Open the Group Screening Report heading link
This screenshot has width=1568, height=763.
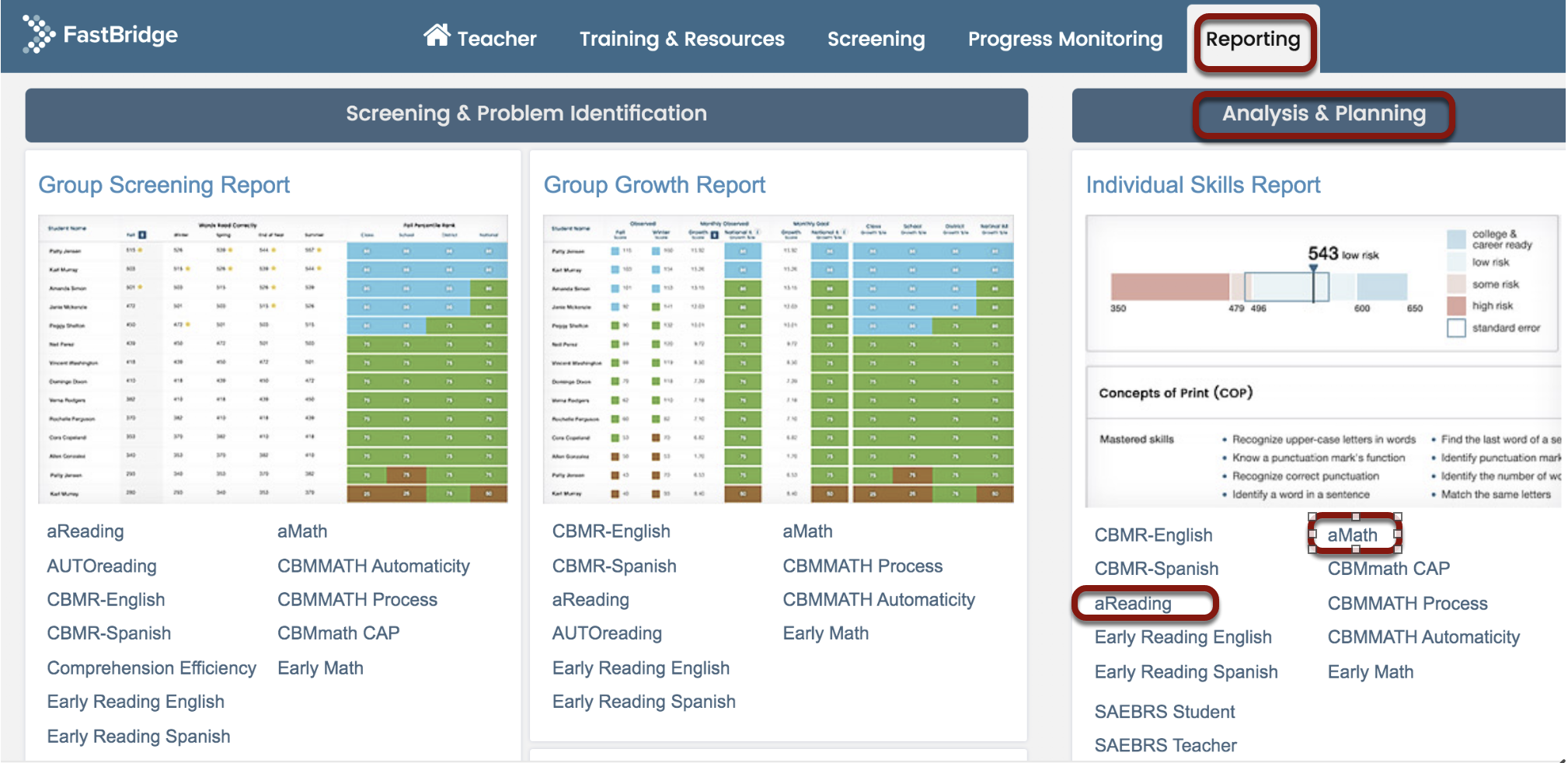point(164,185)
